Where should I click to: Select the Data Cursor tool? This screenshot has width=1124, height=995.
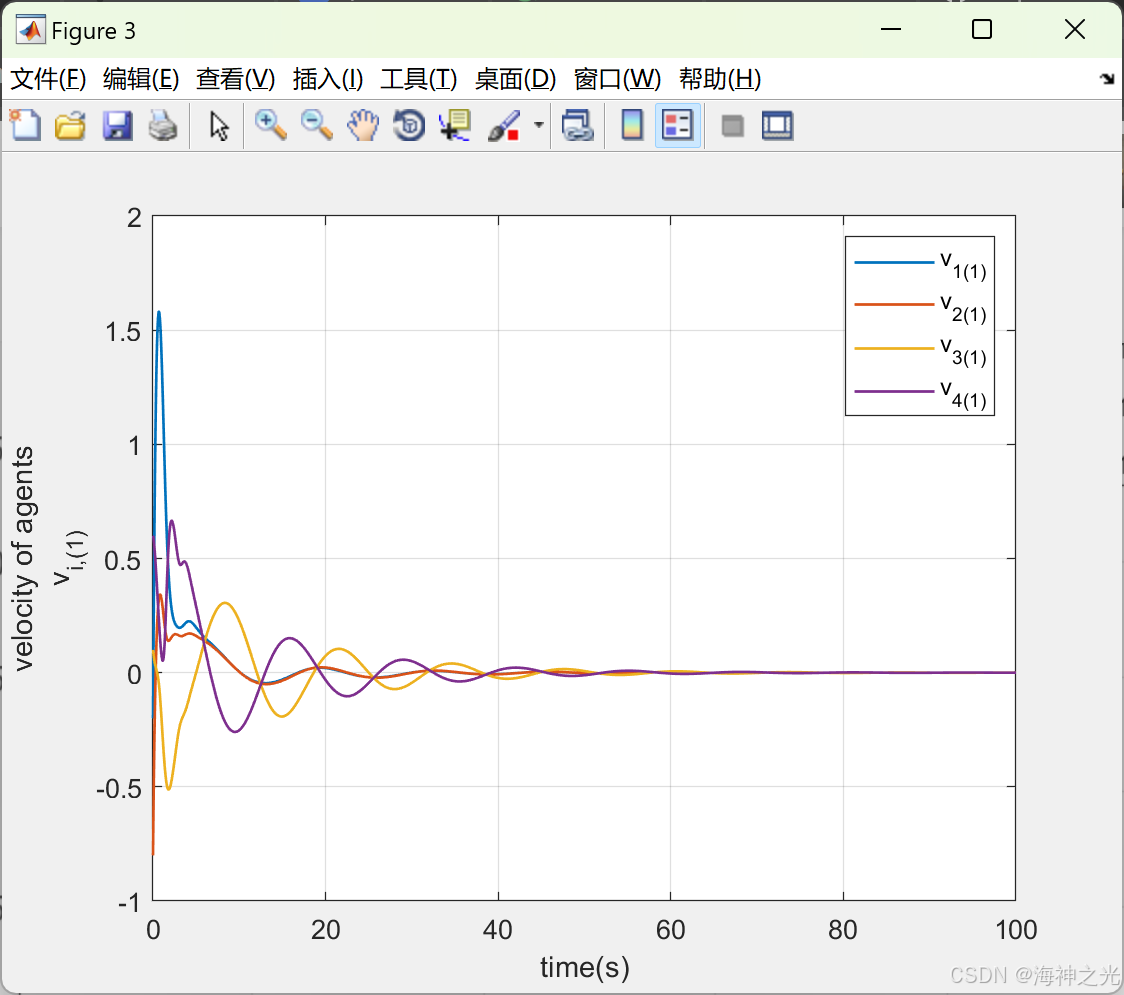click(x=454, y=125)
